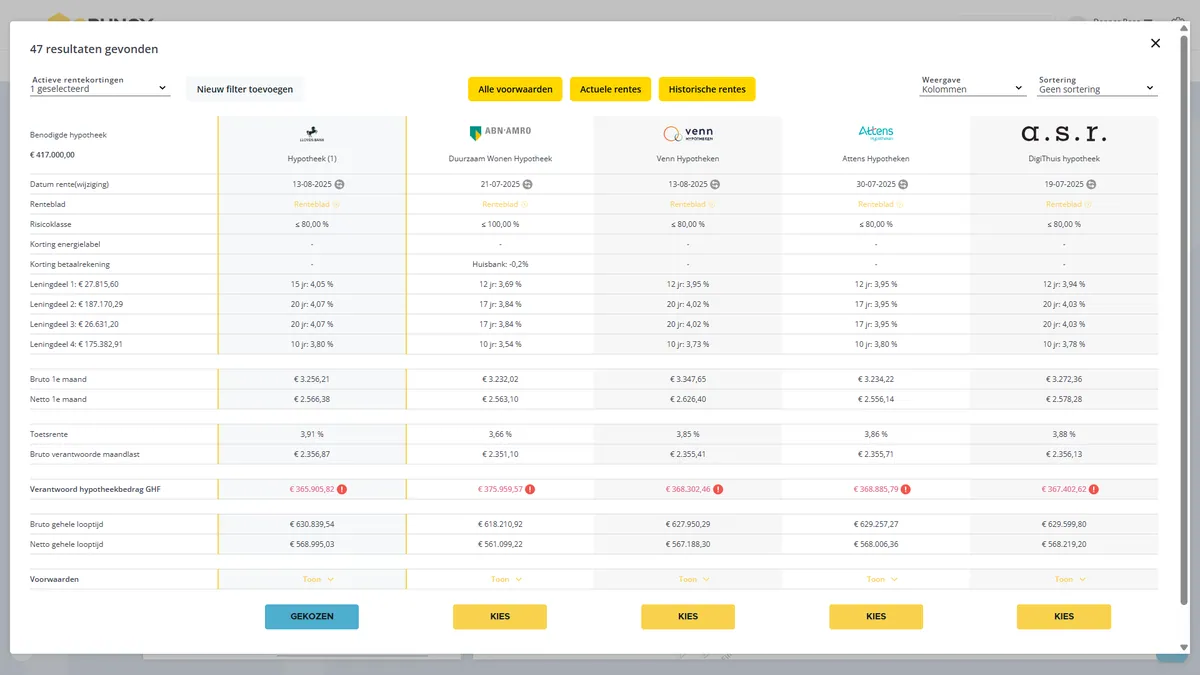Screen dimensions: 1200x675
Task: Click the 'Huisbank: -0,2%' discount cell
Action: click(500, 264)
